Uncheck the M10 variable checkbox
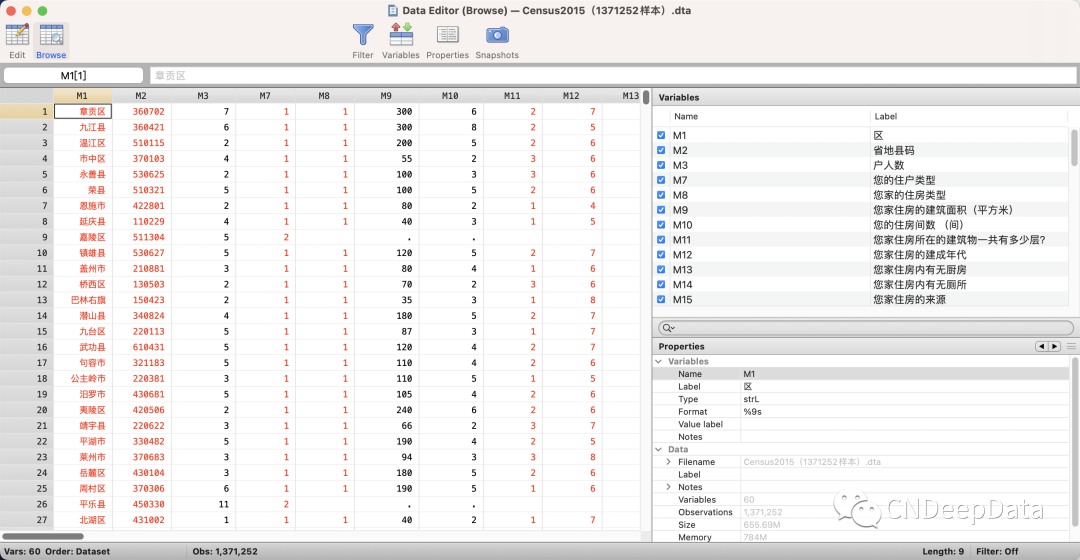The width and height of the screenshot is (1080, 560). pos(661,225)
